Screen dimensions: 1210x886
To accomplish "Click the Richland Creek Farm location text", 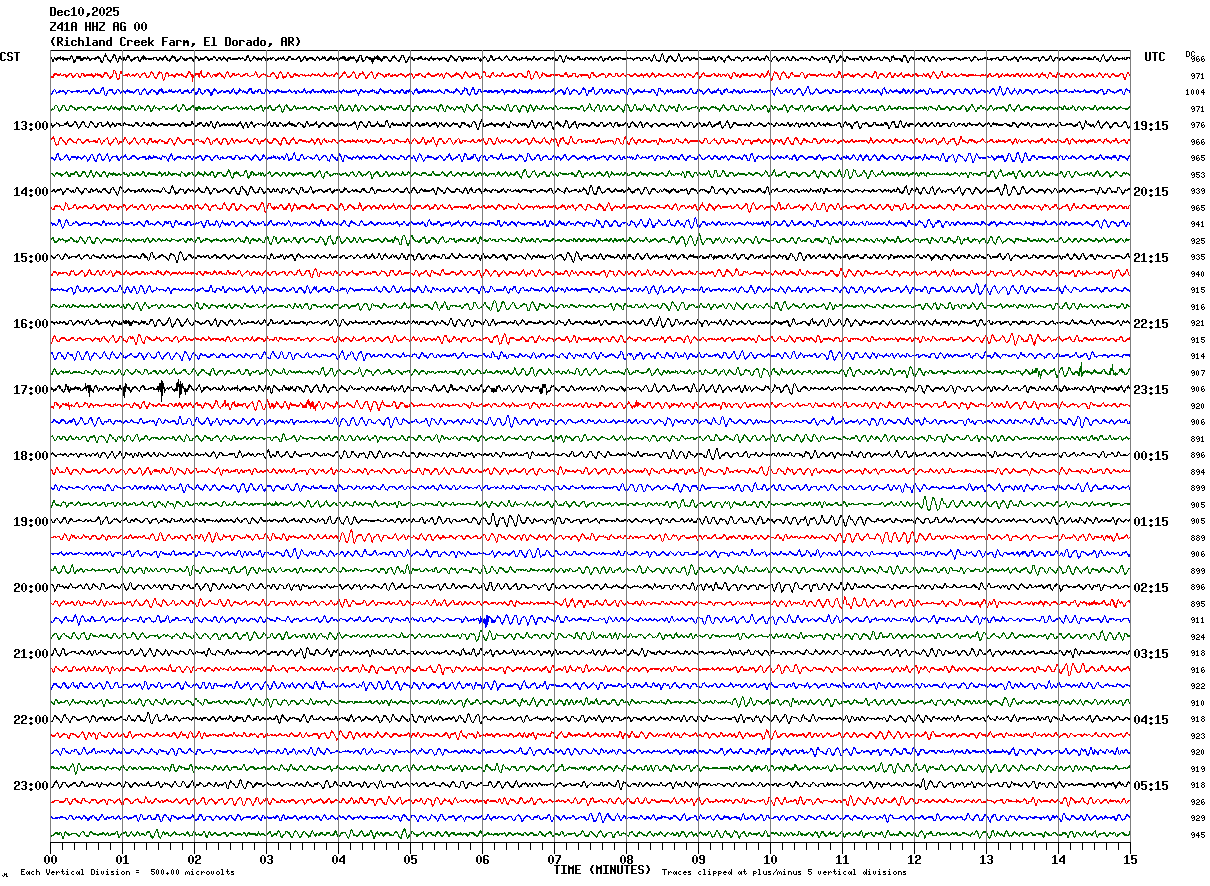I will (x=175, y=42).
